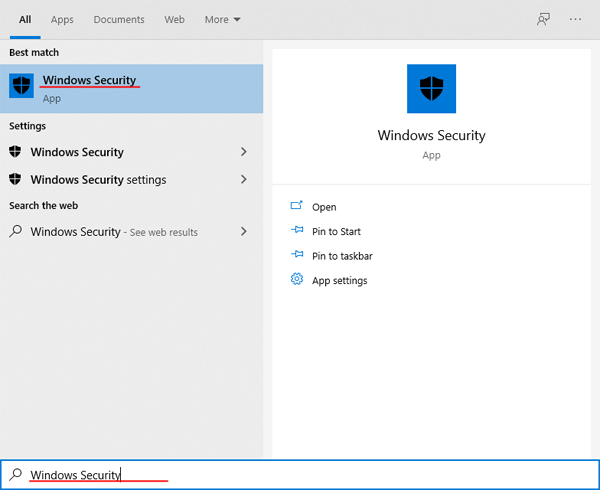This screenshot has height=490, width=600.
Task: Open the Documents tab
Action: (119, 20)
